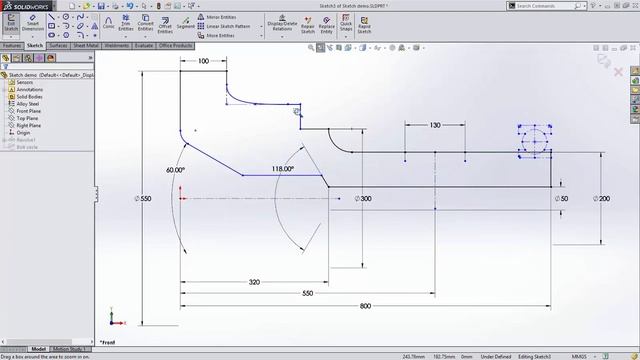The image size is (640, 360).
Task: Expand the Display/Delete Relations dropdown arrow
Action: pyautogui.click(x=282, y=37)
